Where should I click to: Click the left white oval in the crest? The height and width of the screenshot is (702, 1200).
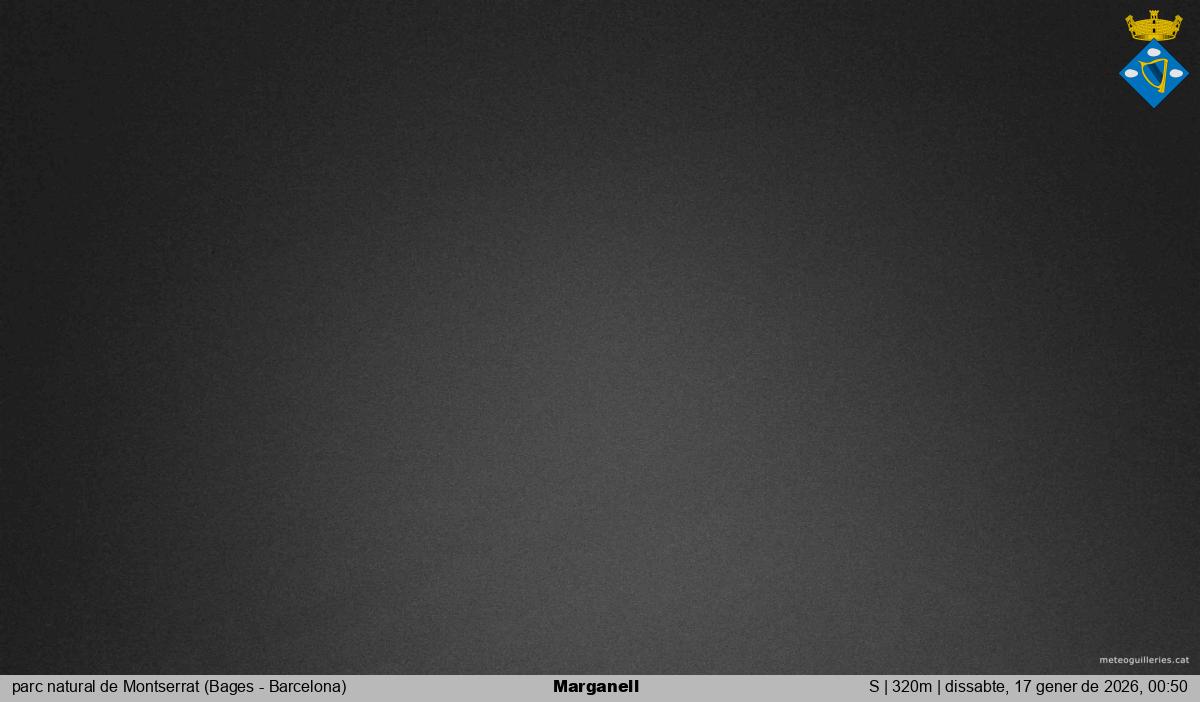coord(1131,74)
